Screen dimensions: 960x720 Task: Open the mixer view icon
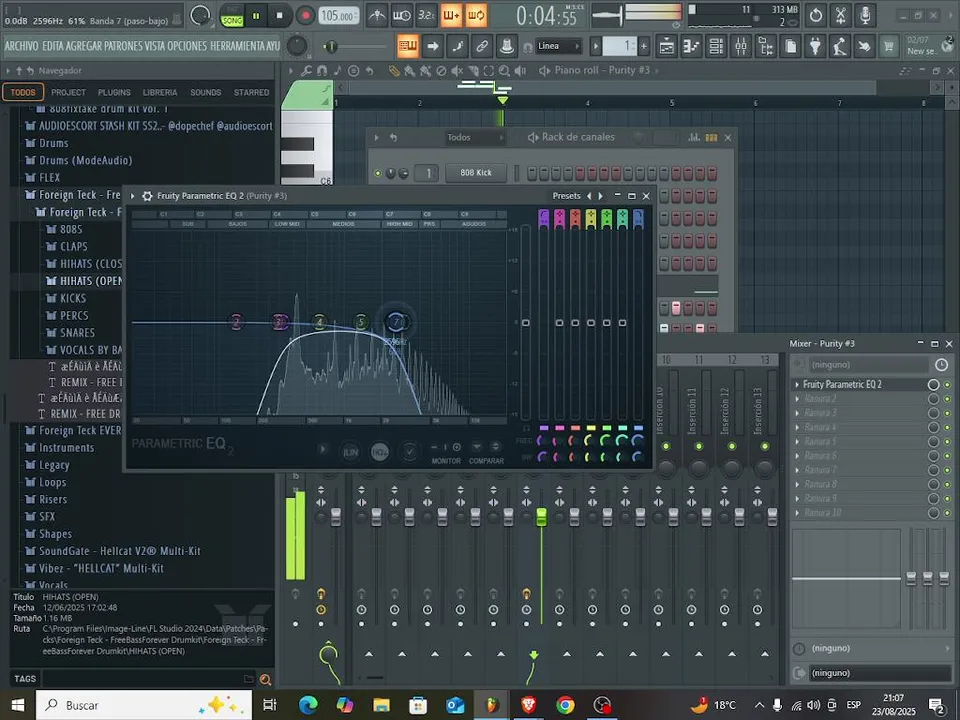741,47
